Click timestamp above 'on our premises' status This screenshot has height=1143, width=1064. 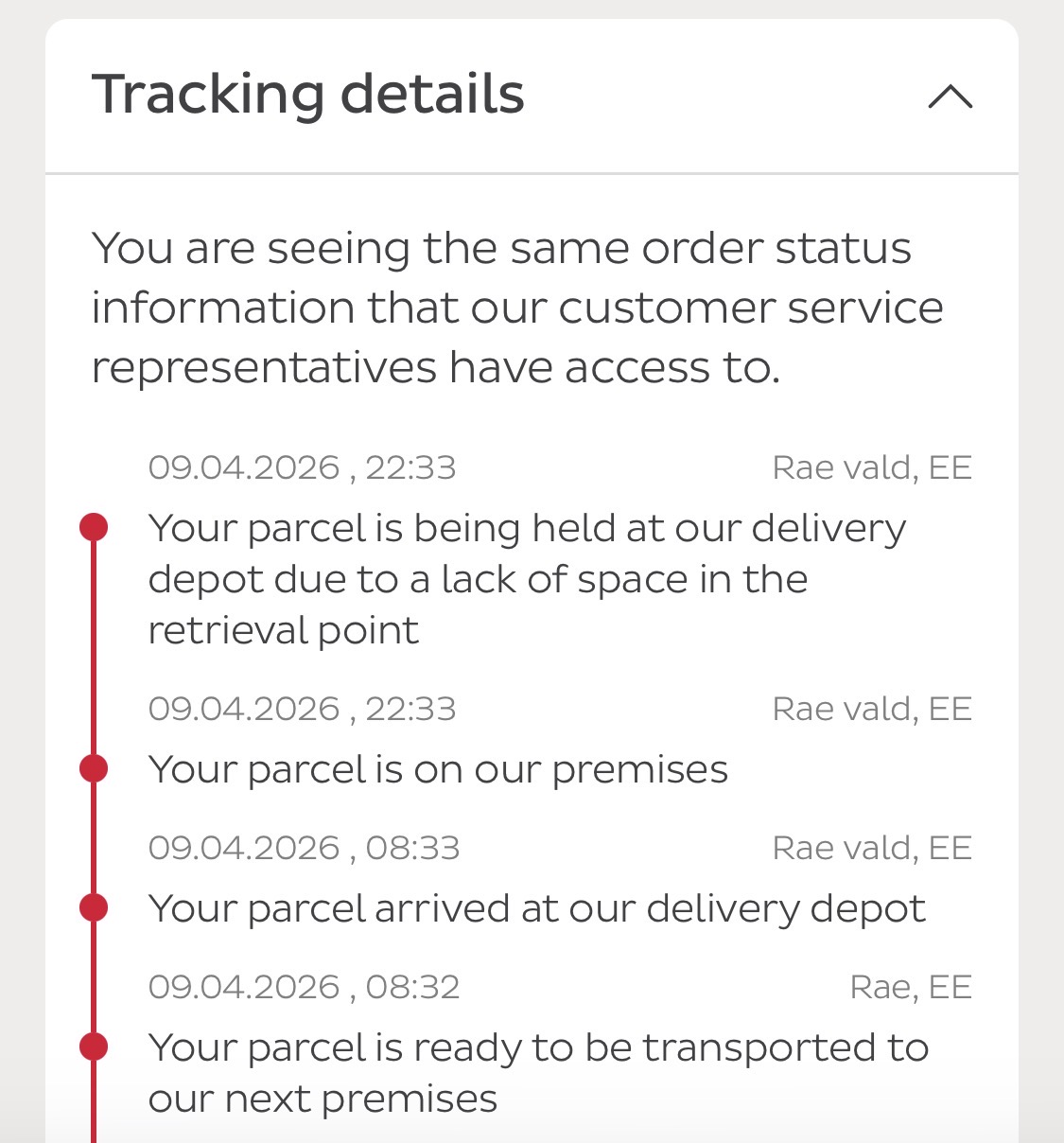(302, 709)
